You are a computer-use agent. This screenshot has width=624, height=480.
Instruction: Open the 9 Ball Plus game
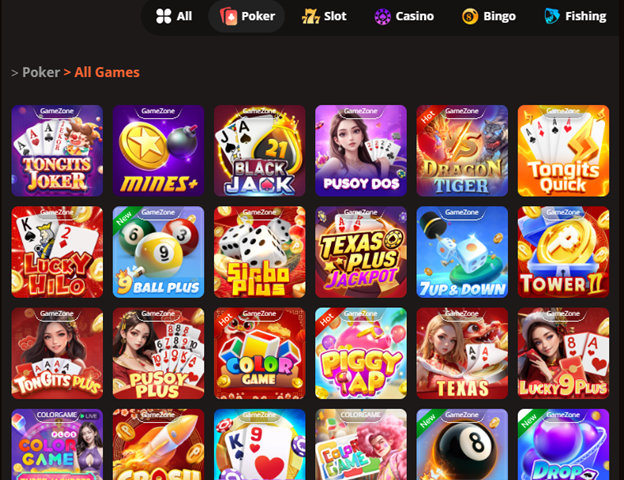click(x=158, y=252)
